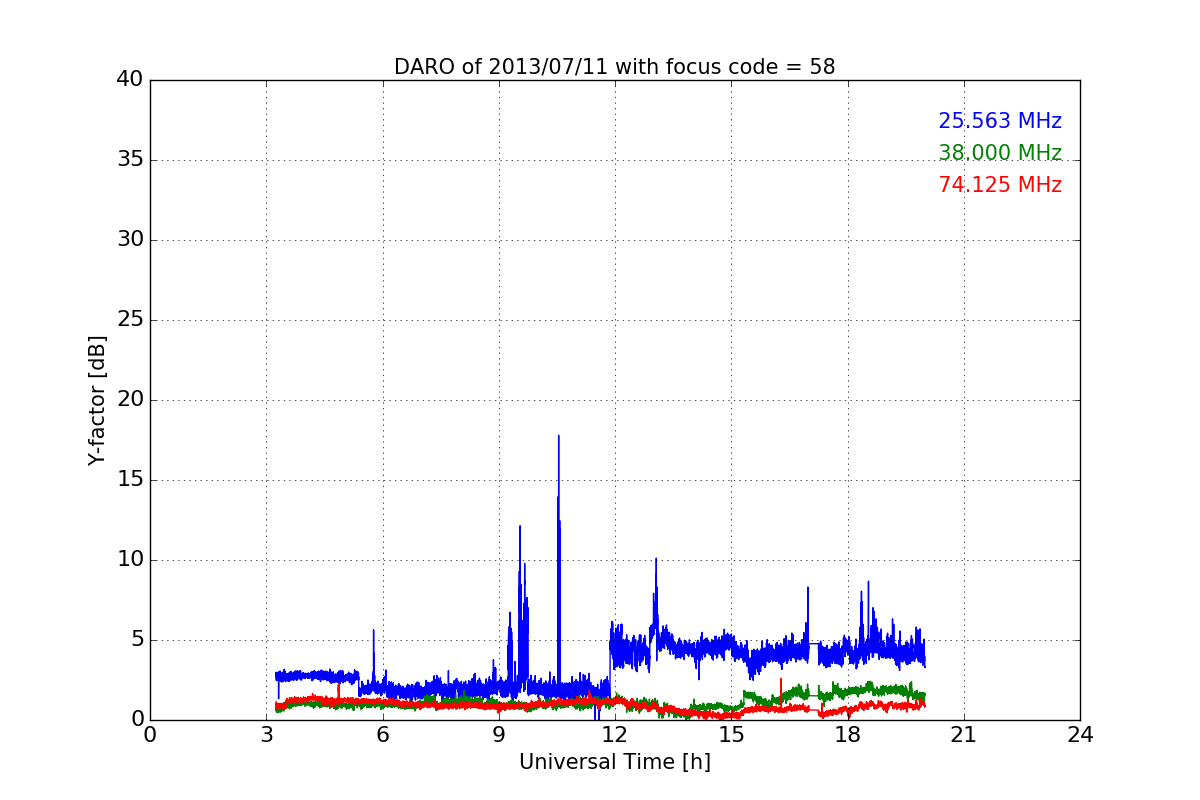The width and height of the screenshot is (1200, 800).
Task: Click the x-axis tick label "24"
Action: [x=1080, y=735]
